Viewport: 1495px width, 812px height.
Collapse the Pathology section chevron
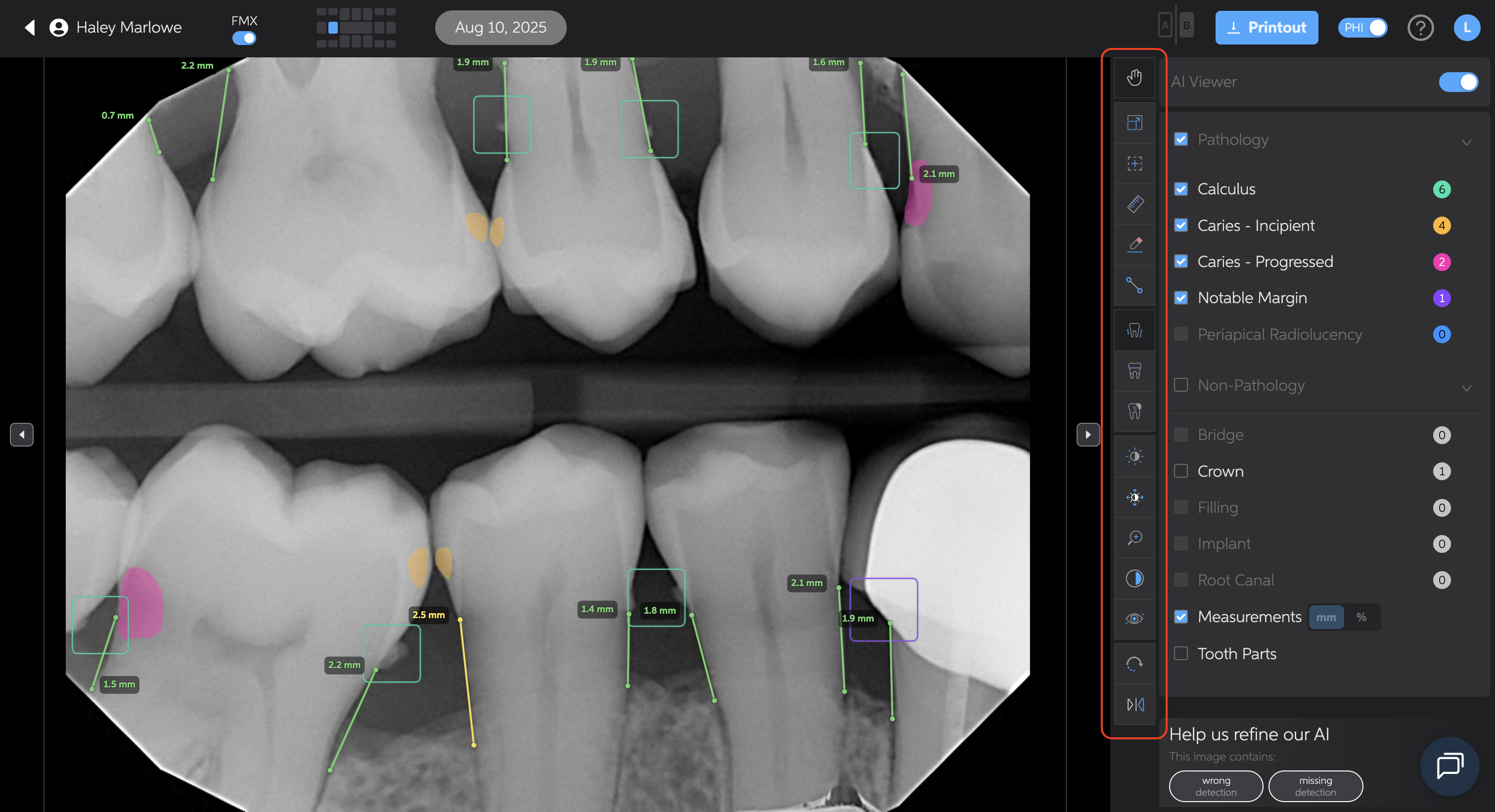pos(1466,142)
